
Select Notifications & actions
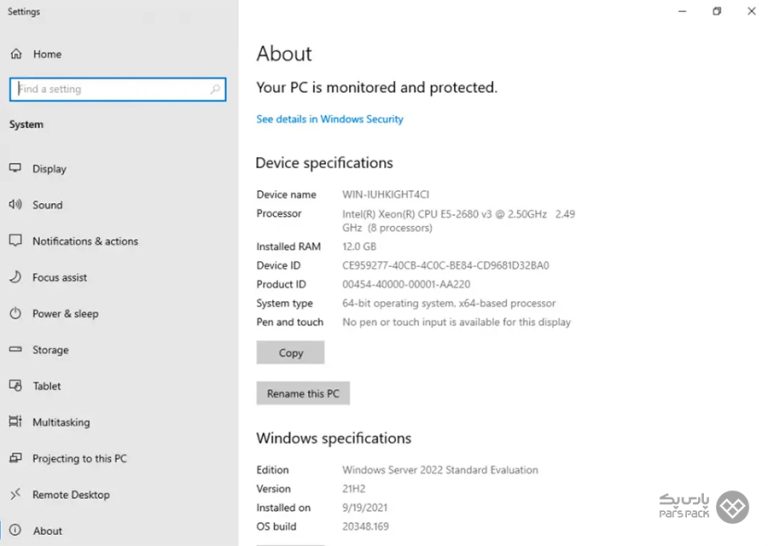coord(85,241)
